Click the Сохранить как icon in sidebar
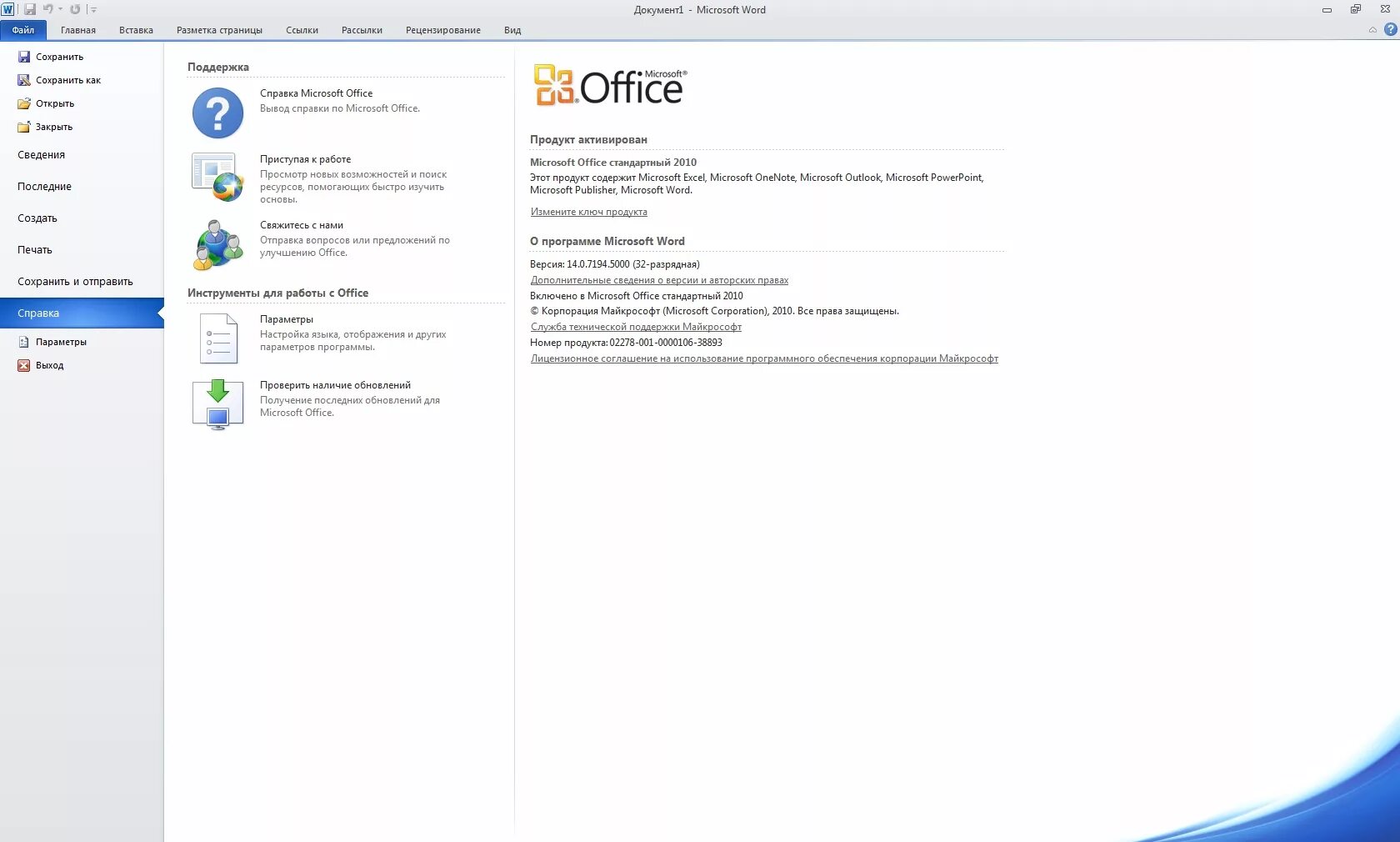This screenshot has height=842, width=1400. point(24,80)
